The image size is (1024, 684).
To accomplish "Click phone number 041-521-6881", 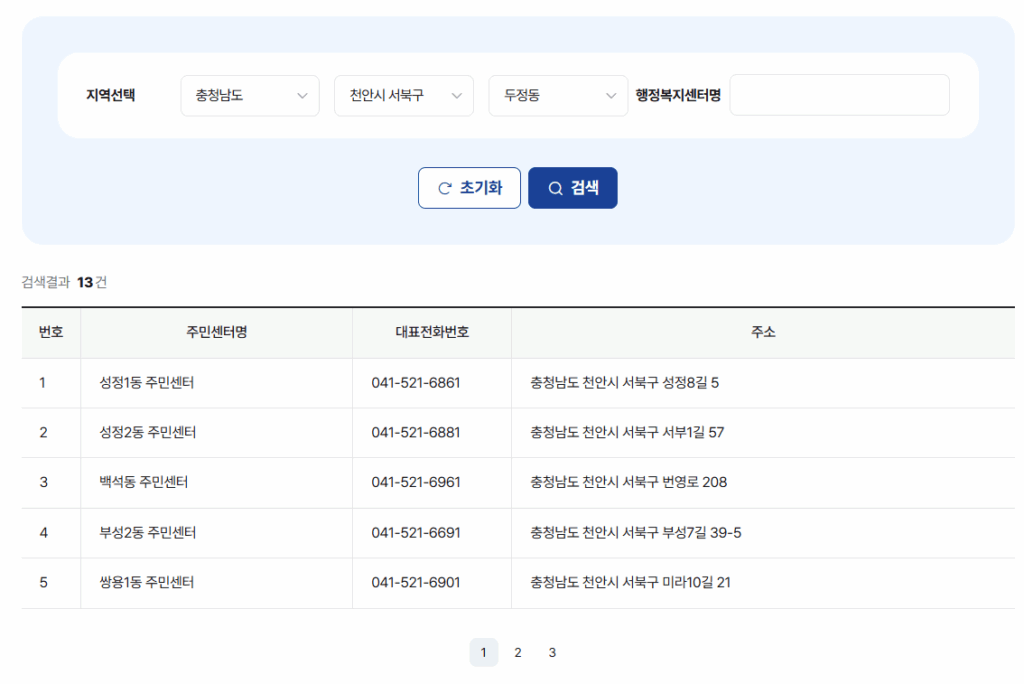I will click(416, 432).
